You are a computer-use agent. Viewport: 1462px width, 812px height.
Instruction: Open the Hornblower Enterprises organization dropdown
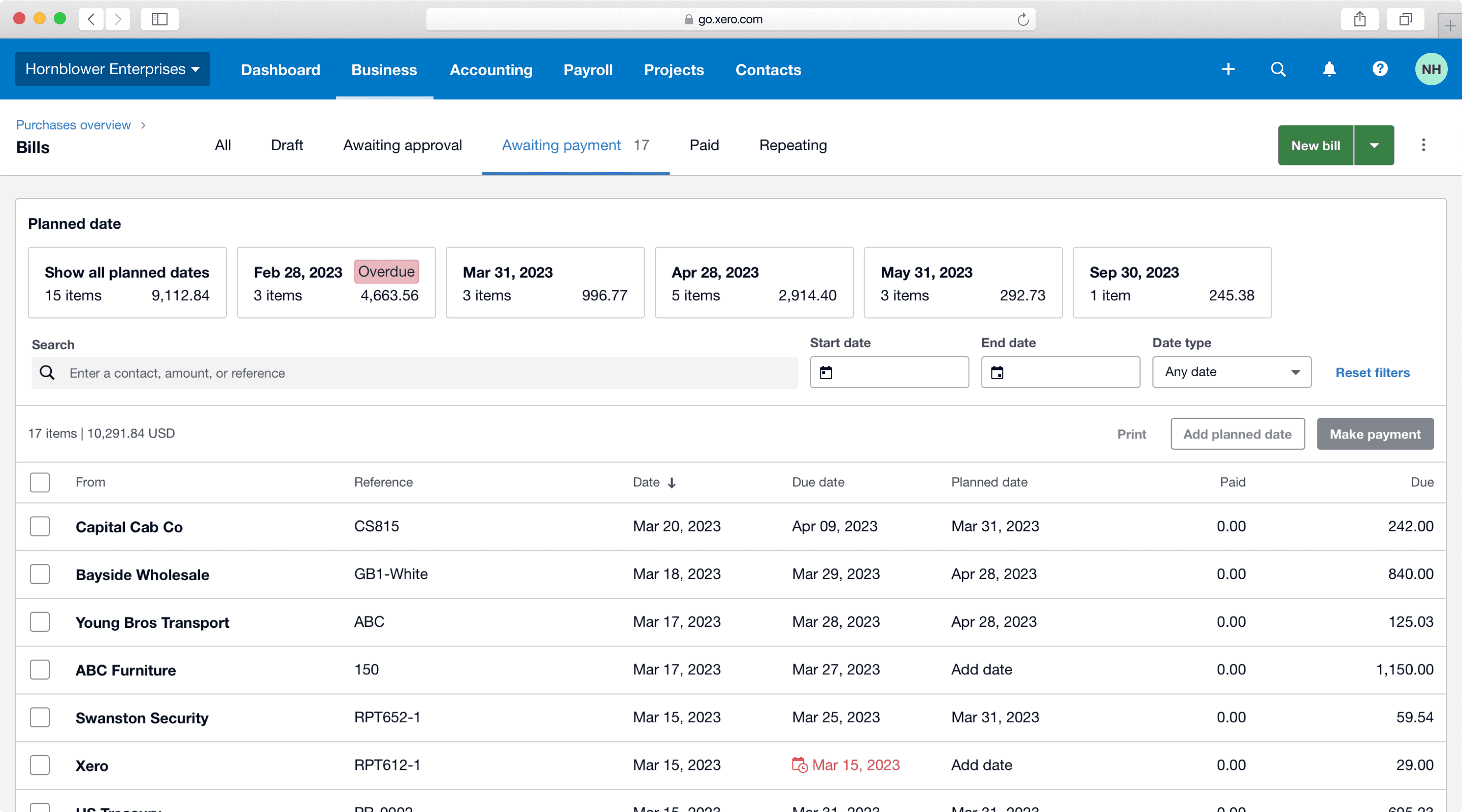pos(112,69)
